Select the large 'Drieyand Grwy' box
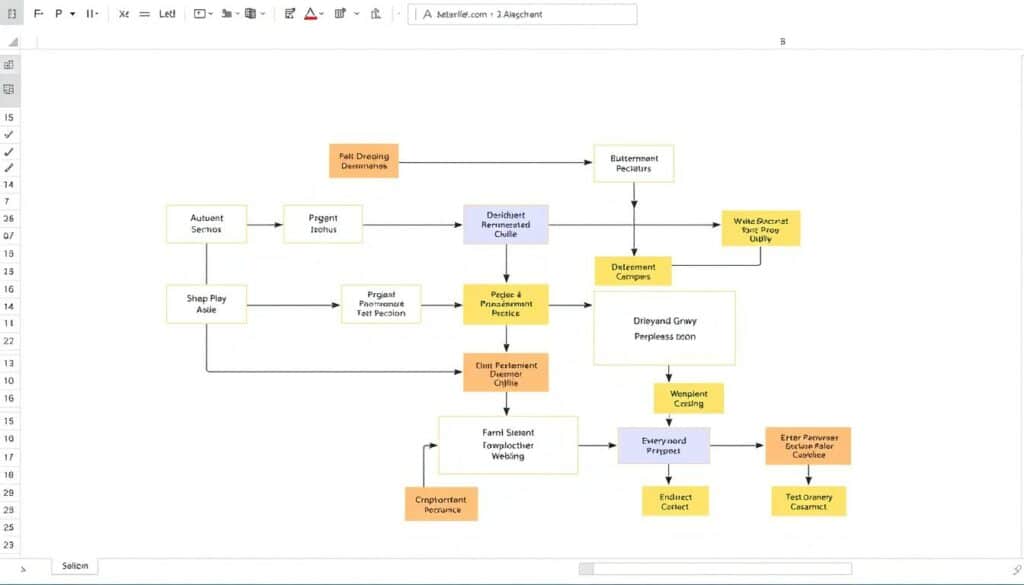The height and width of the screenshot is (585, 1024). 664,328
